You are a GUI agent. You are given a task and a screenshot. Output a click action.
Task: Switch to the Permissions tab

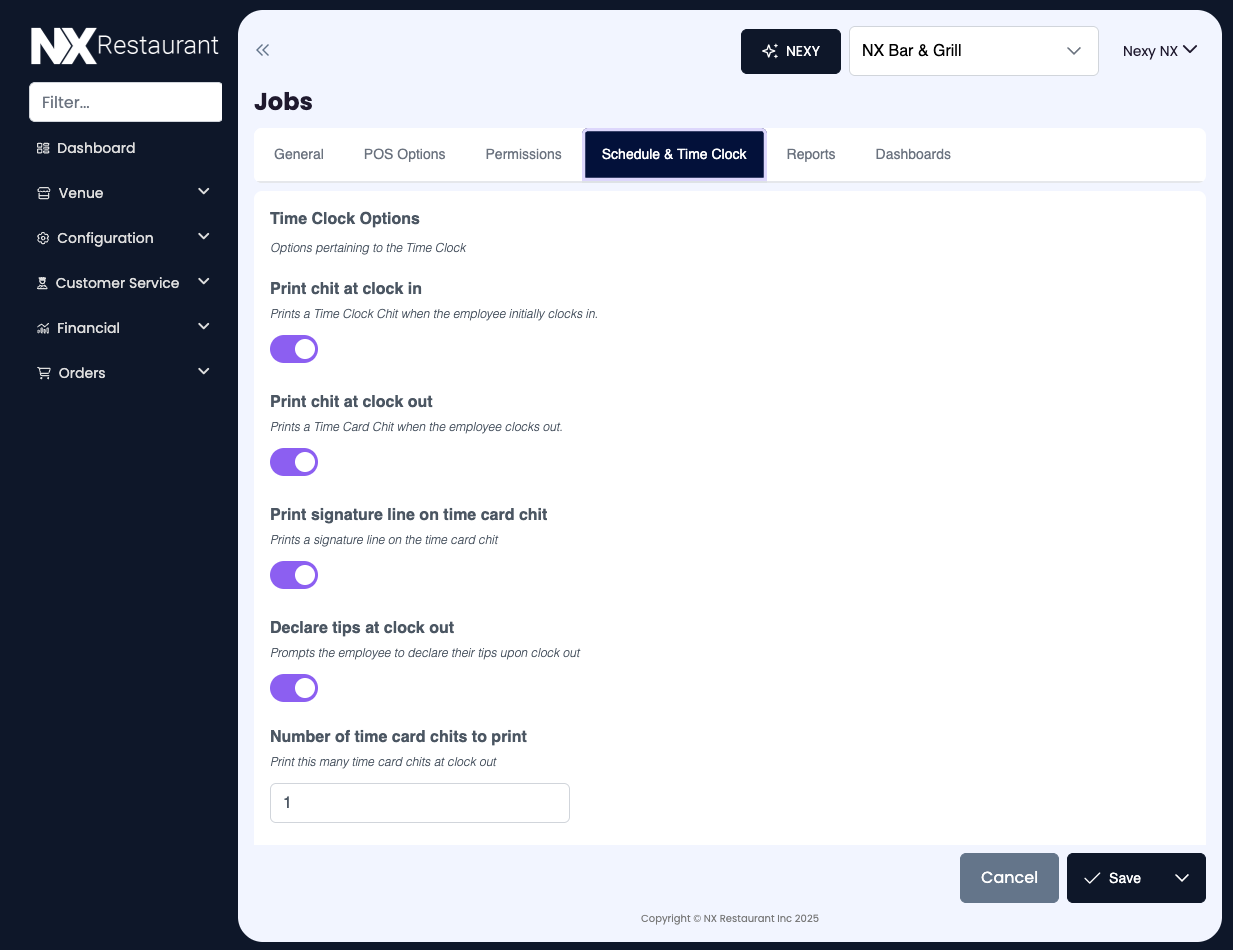523,154
